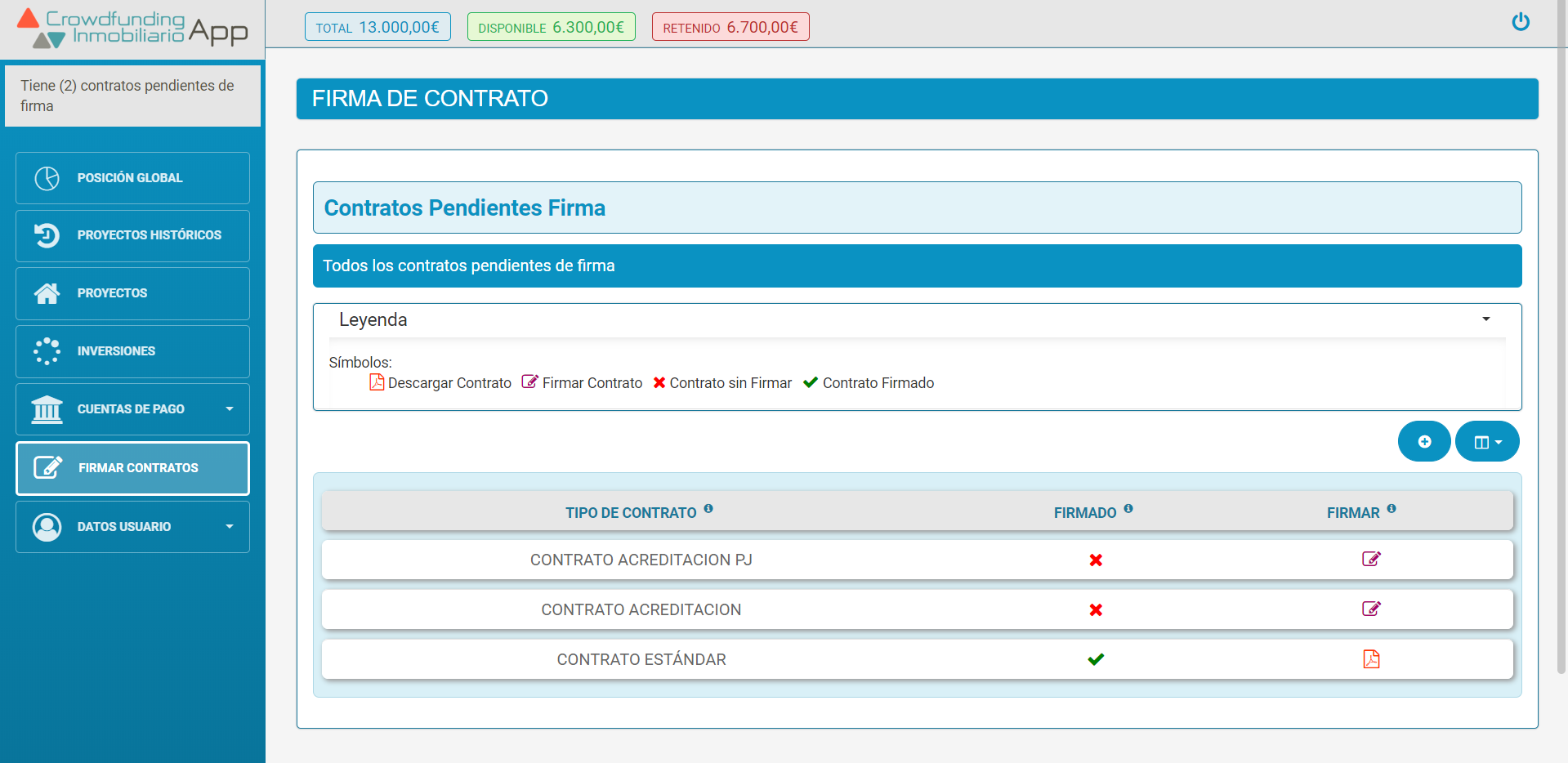Click the RETENIDO 6.700,00€ badge
1568x763 pixels.
click(x=730, y=27)
